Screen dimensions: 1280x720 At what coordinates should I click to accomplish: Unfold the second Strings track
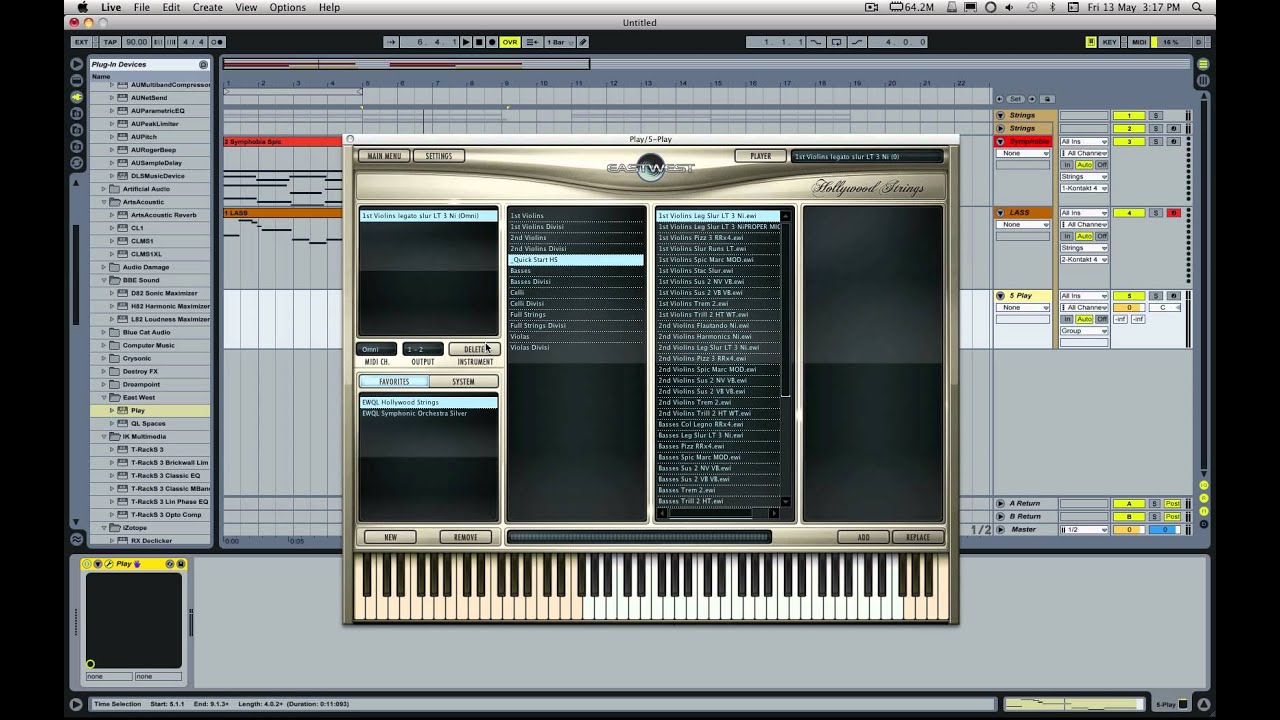click(1000, 128)
